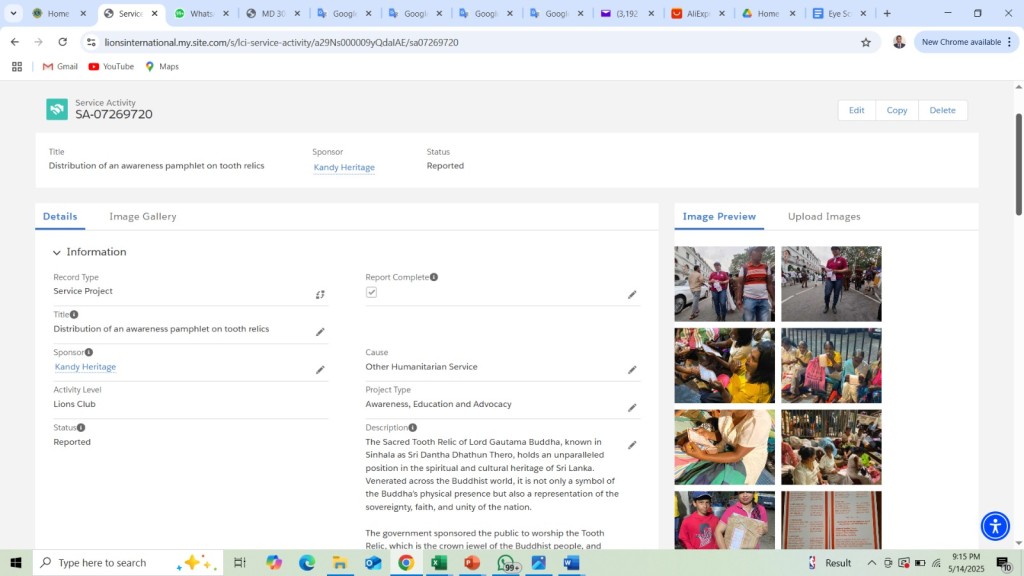Click the page vertical scrollbar thumb
The height and width of the screenshot is (576, 1024).
point(1018,164)
